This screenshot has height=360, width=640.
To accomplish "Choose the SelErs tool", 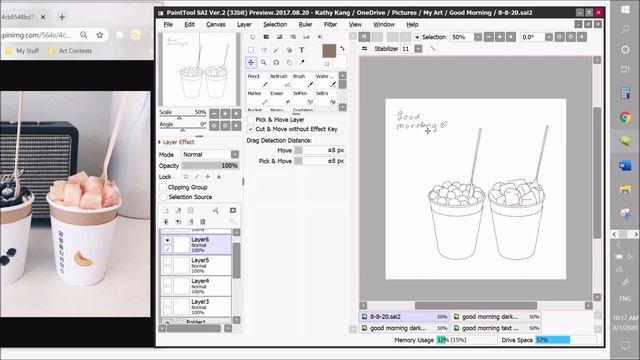I will coord(326,98).
